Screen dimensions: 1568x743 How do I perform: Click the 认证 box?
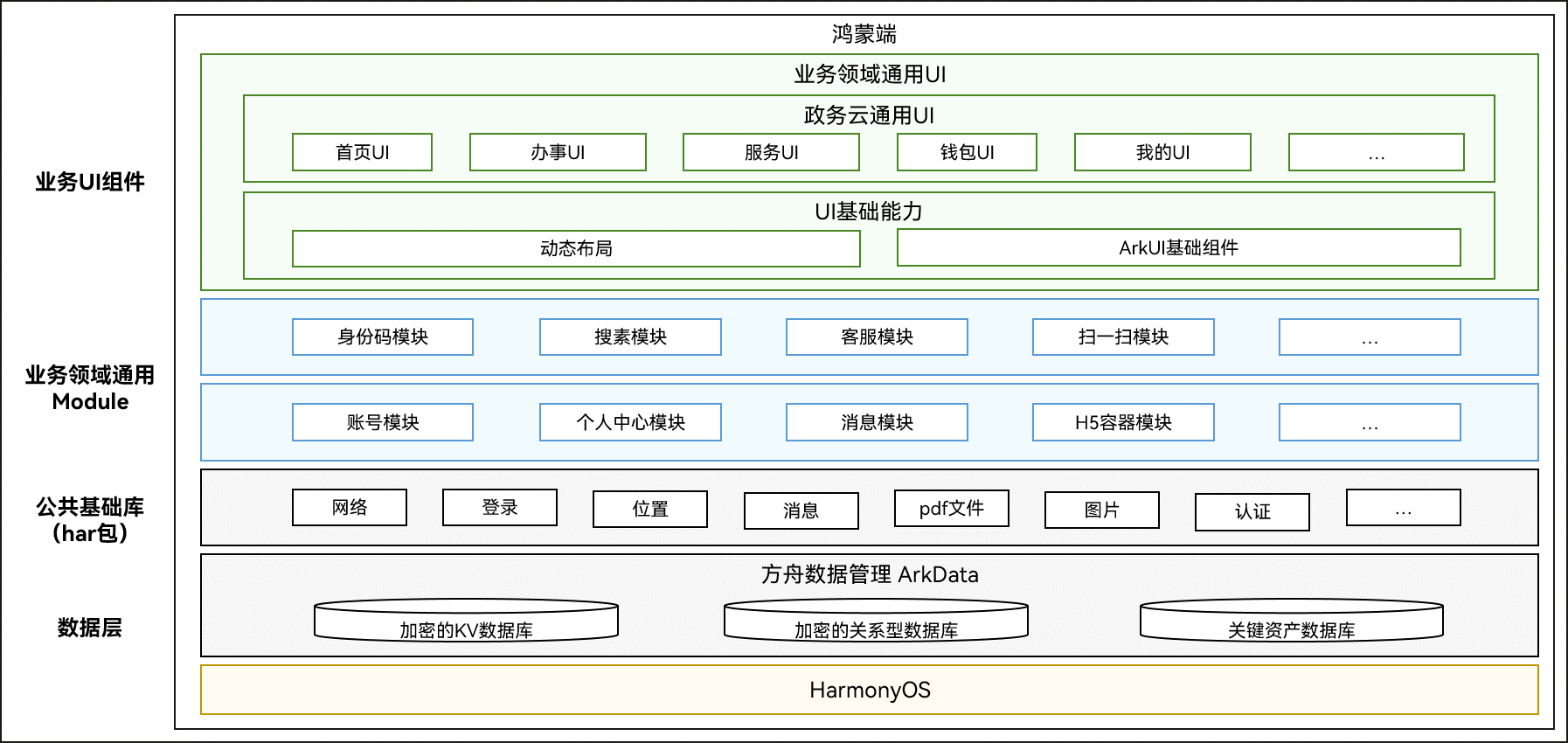(1252, 511)
